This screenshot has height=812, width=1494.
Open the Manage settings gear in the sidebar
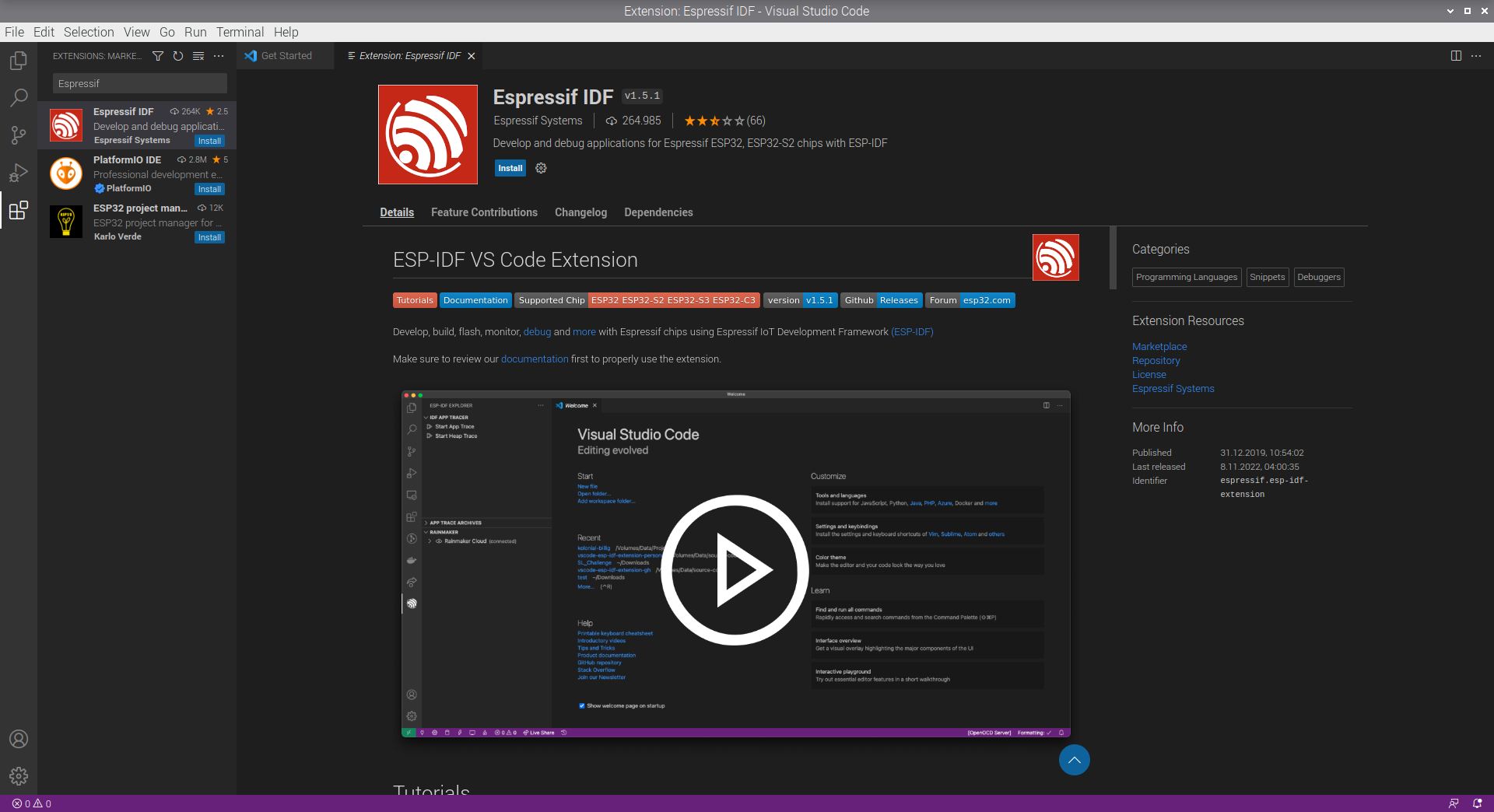tap(18, 775)
